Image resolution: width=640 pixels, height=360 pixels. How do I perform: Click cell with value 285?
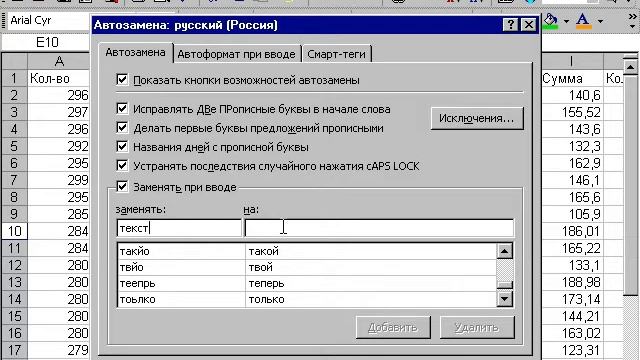pos(59,214)
